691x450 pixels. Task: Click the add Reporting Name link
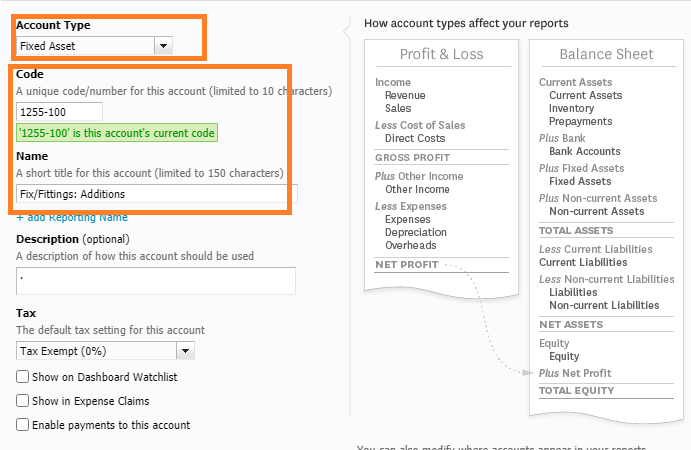72,217
